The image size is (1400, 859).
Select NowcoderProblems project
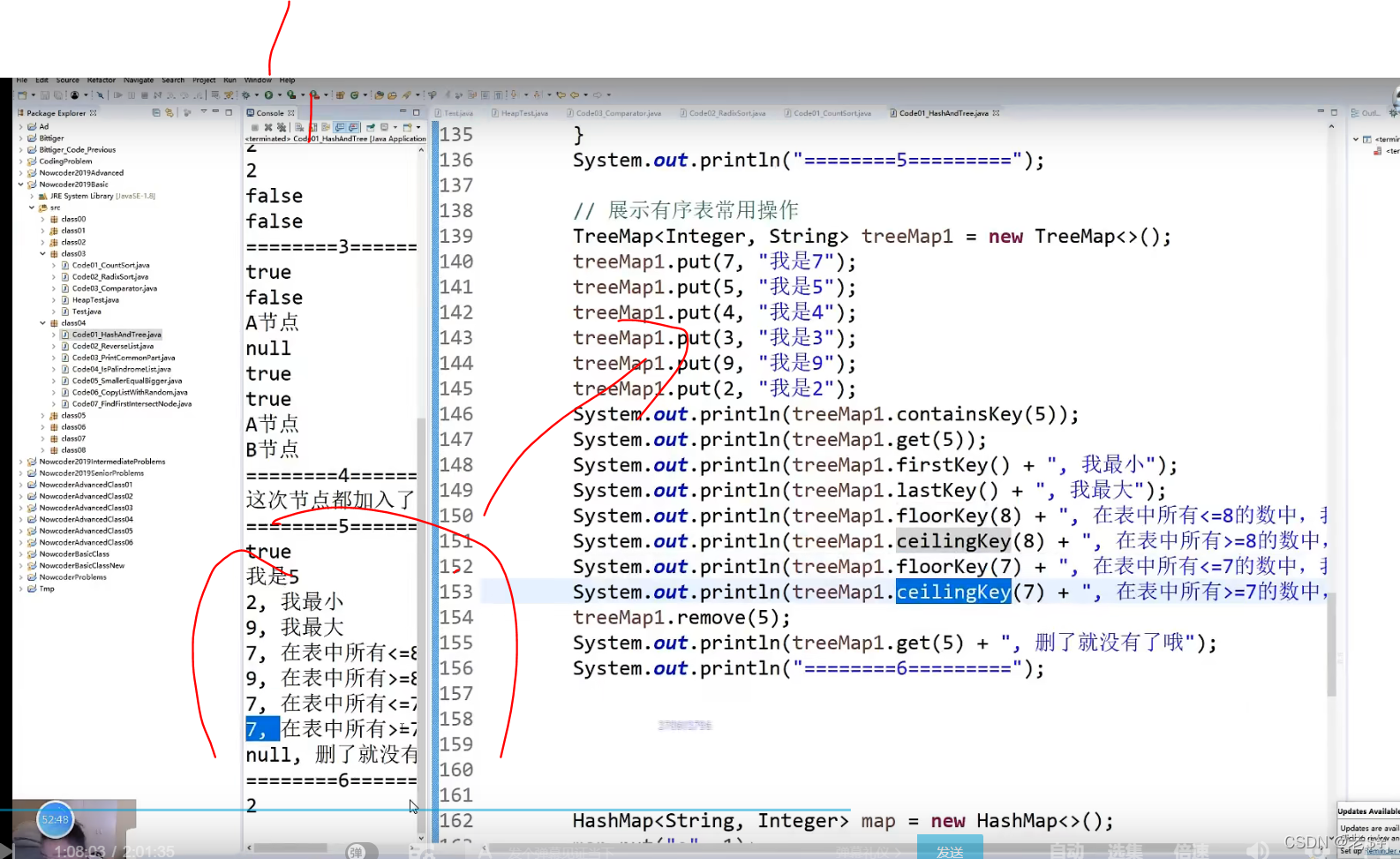click(66, 576)
